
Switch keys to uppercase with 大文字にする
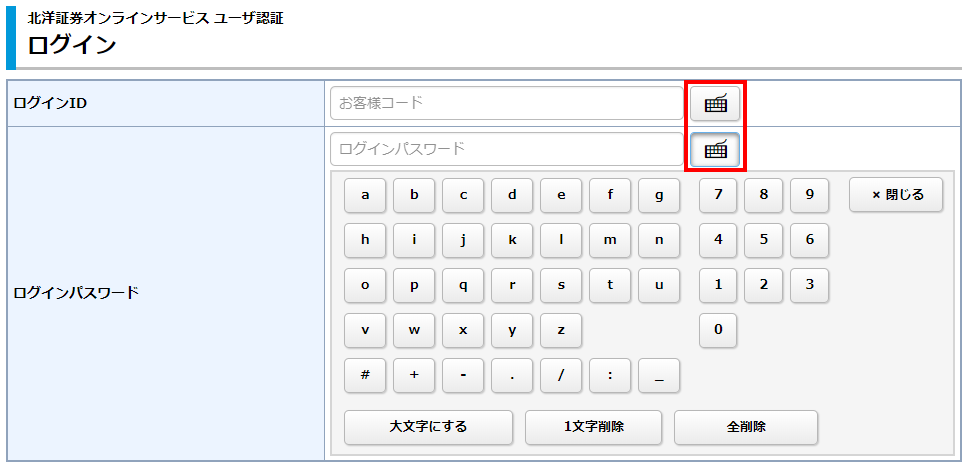tap(428, 427)
